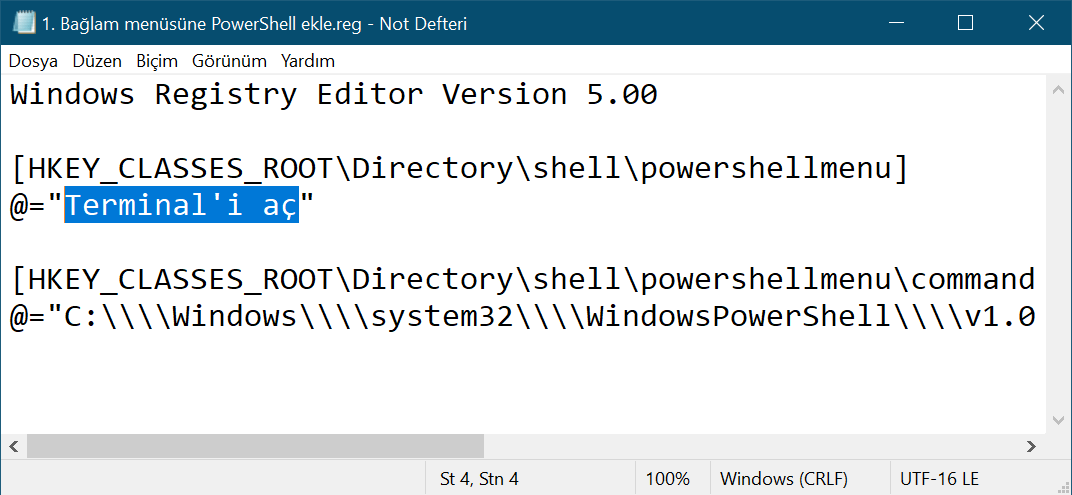This screenshot has width=1072, height=495.
Task: Click the horizontal scrollbar thumb
Action: (255, 446)
